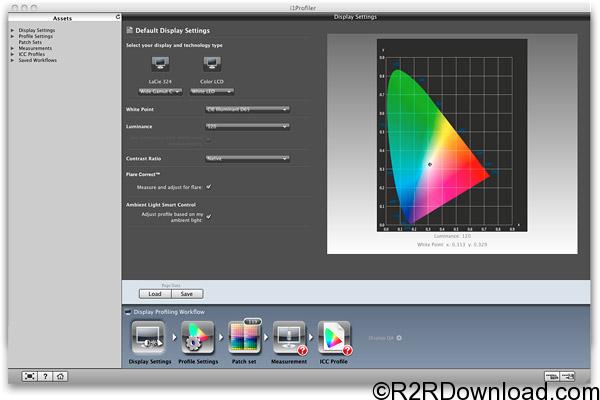The image size is (600, 400).
Task: Click the Contrast Ratio label
Action: 143,158
